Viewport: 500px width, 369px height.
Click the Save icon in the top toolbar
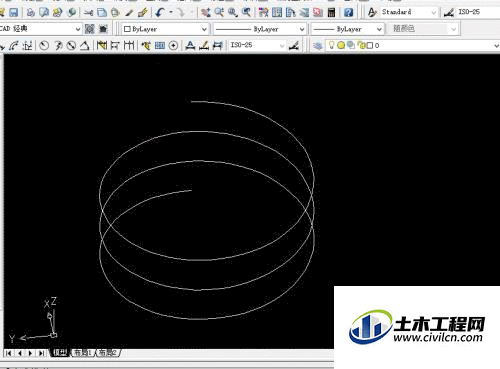(14, 13)
